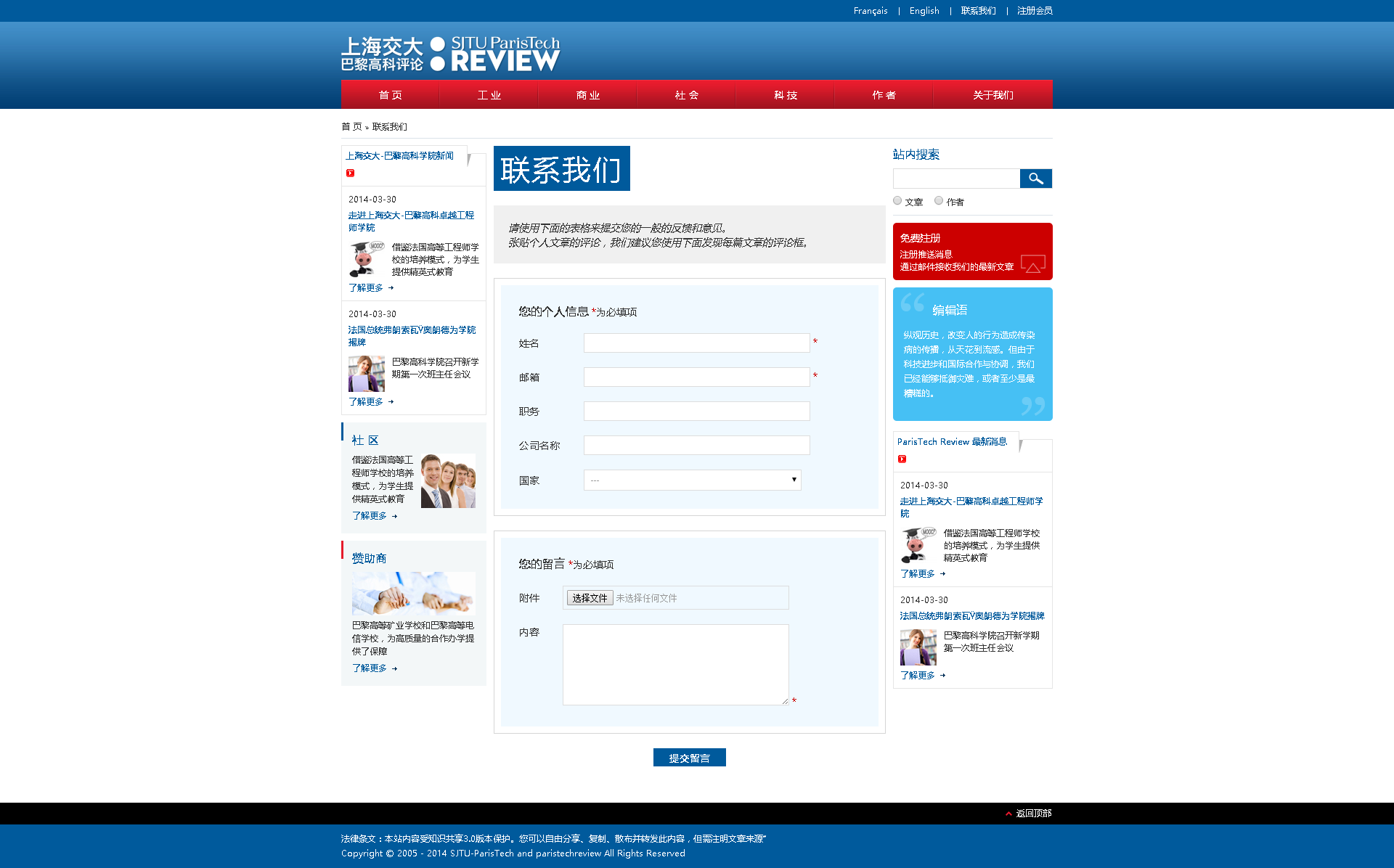This screenshot has height=868, width=1394.
Task: Click red arrow icon under ParisTech Review 最新消息
Action: point(902,459)
